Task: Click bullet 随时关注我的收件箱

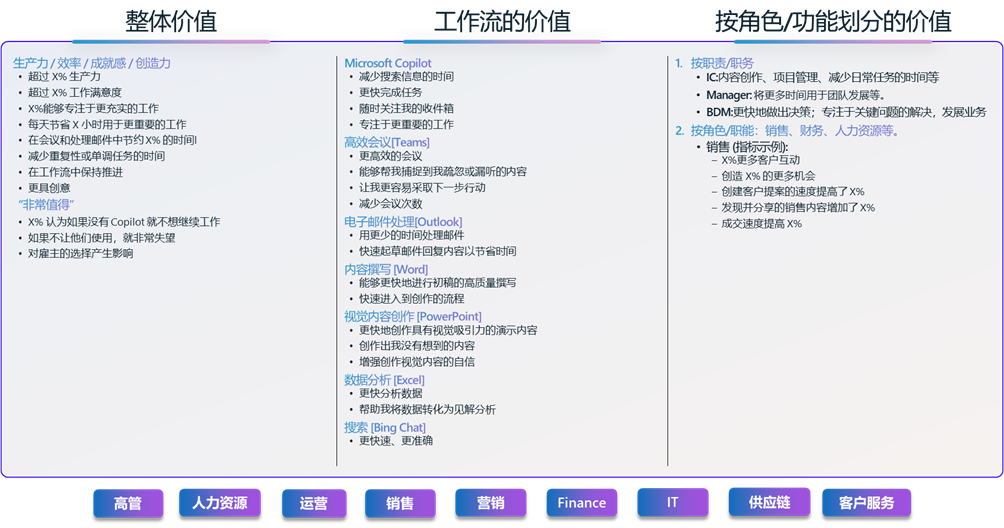Action: click(x=406, y=109)
